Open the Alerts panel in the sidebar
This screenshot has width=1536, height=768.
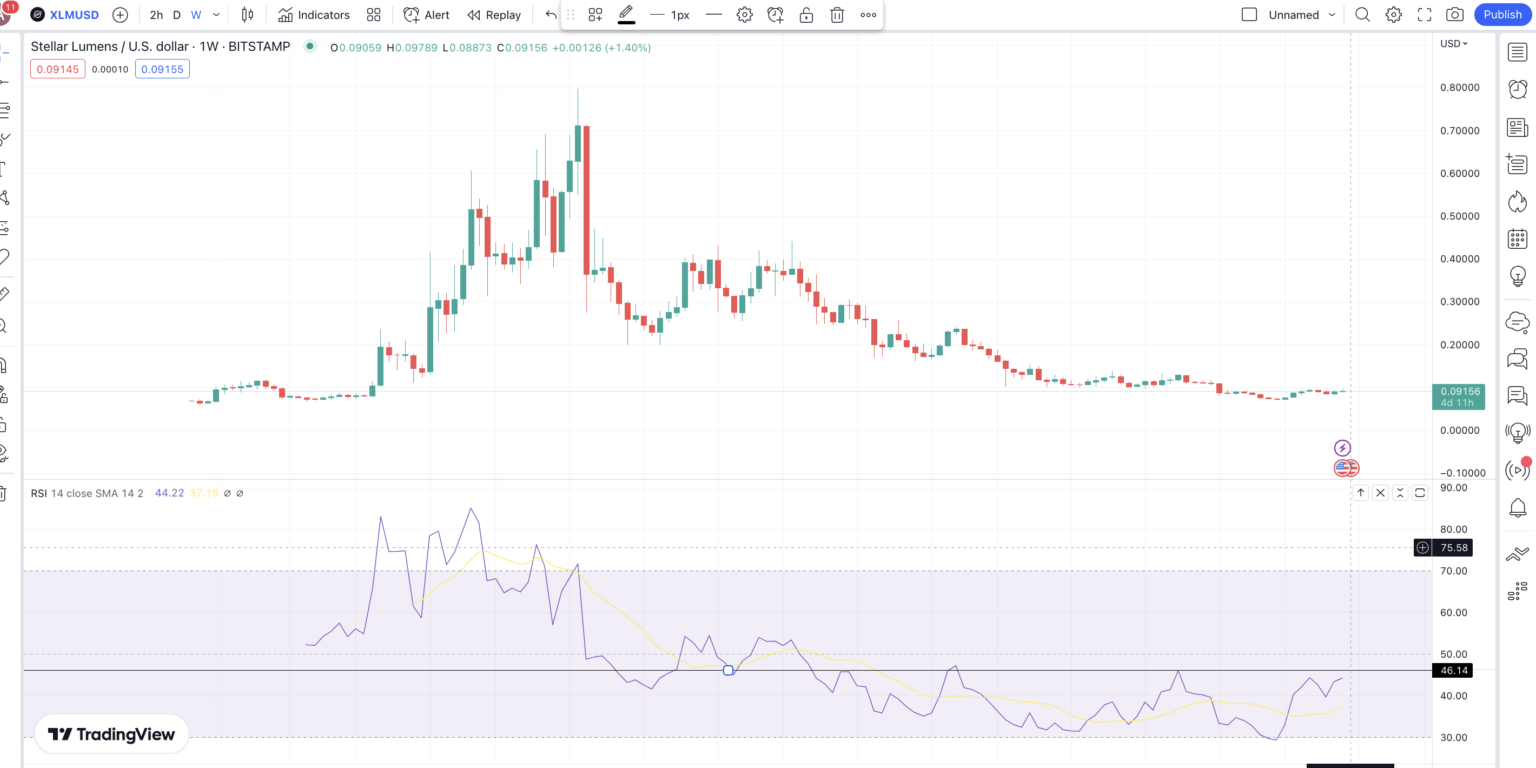coord(1517,89)
